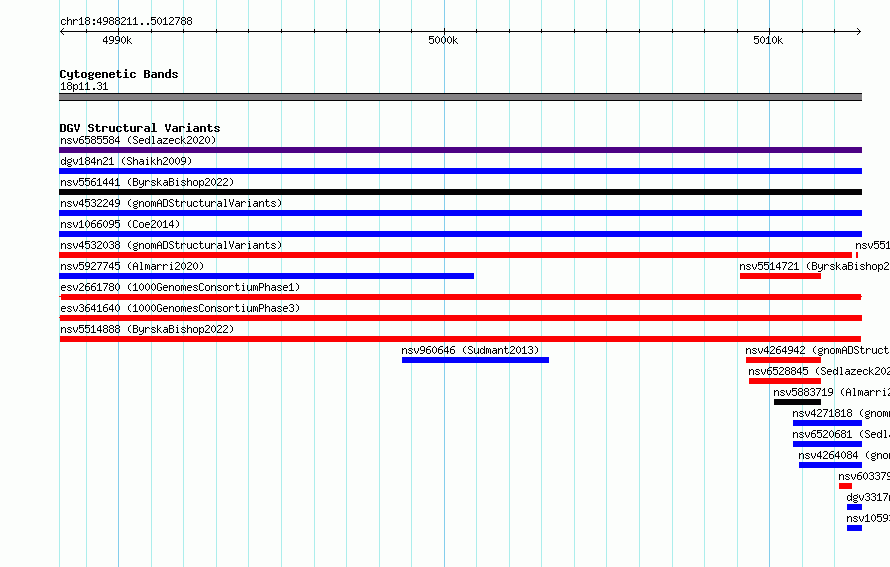
Task: Click the red nsv5514888 variant bar
Action: tap(460, 339)
